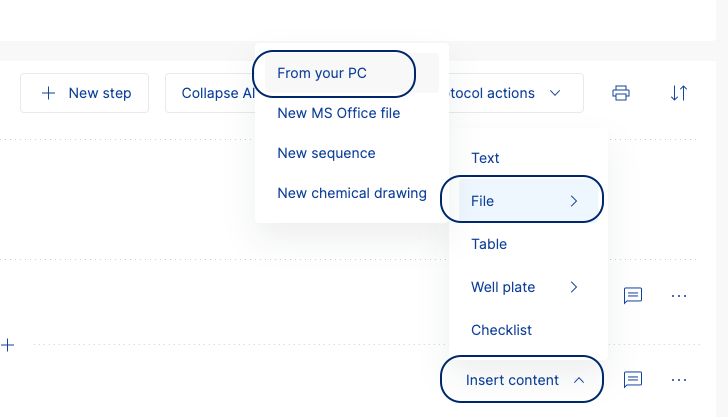
Task: Expand the Protocol actions dropdown
Action: [555, 93]
